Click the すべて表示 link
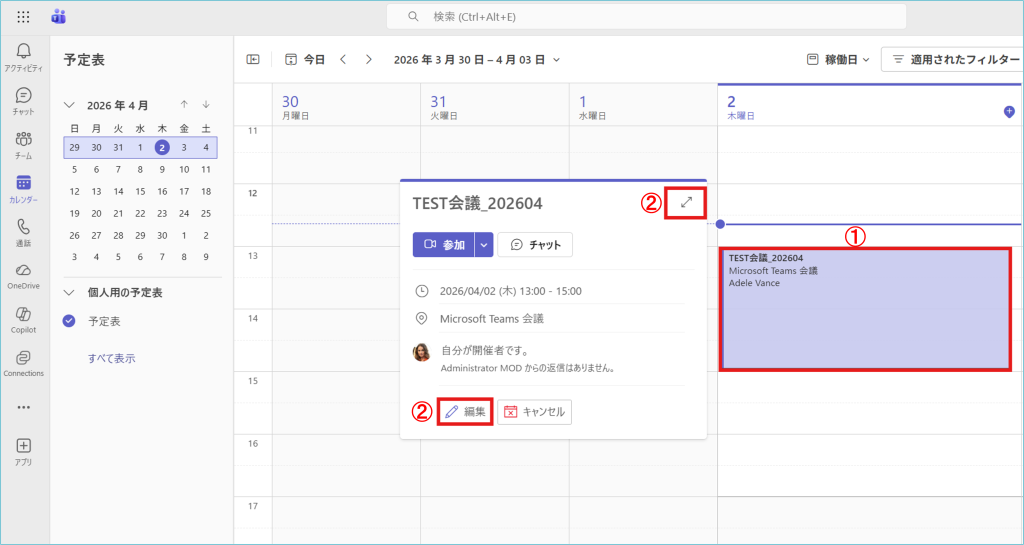This screenshot has height=545, width=1024. pos(111,358)
